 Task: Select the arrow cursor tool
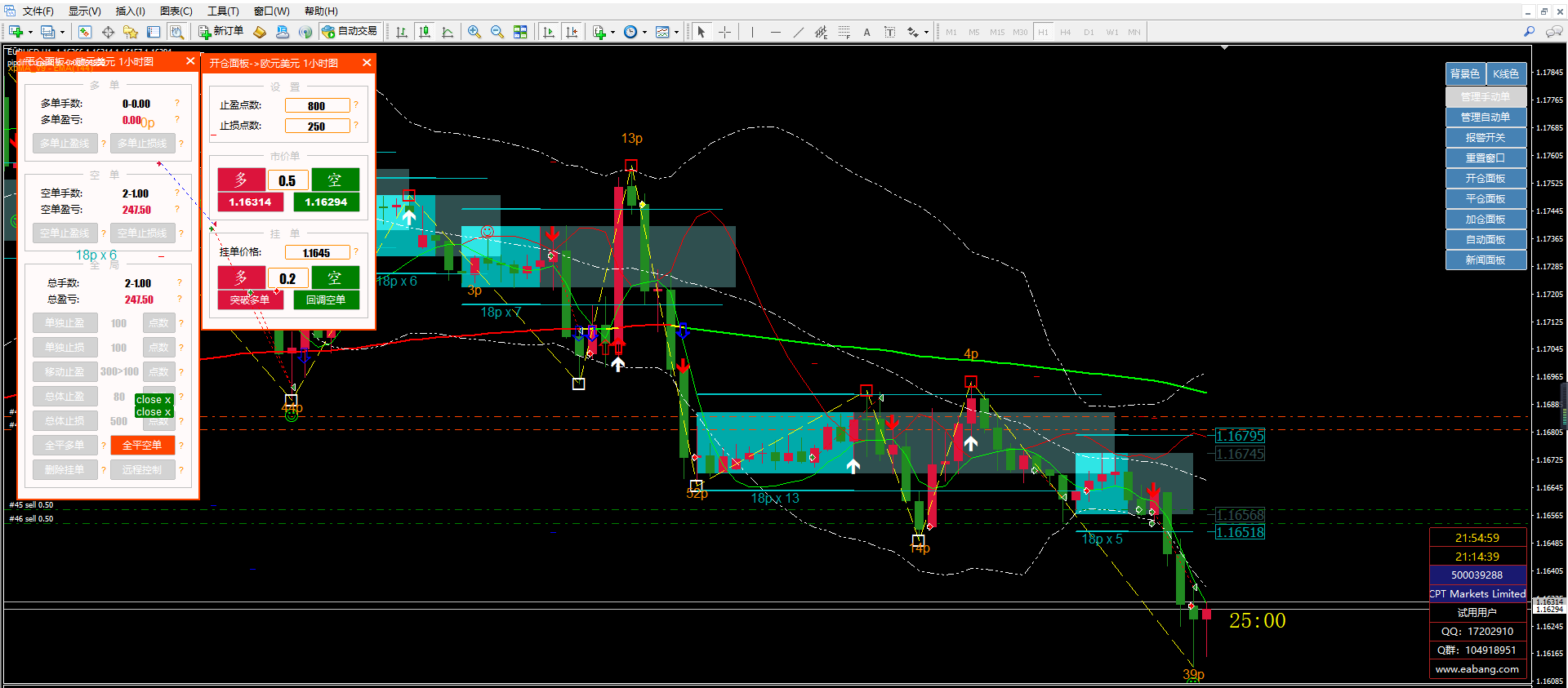tap(701, 32)
